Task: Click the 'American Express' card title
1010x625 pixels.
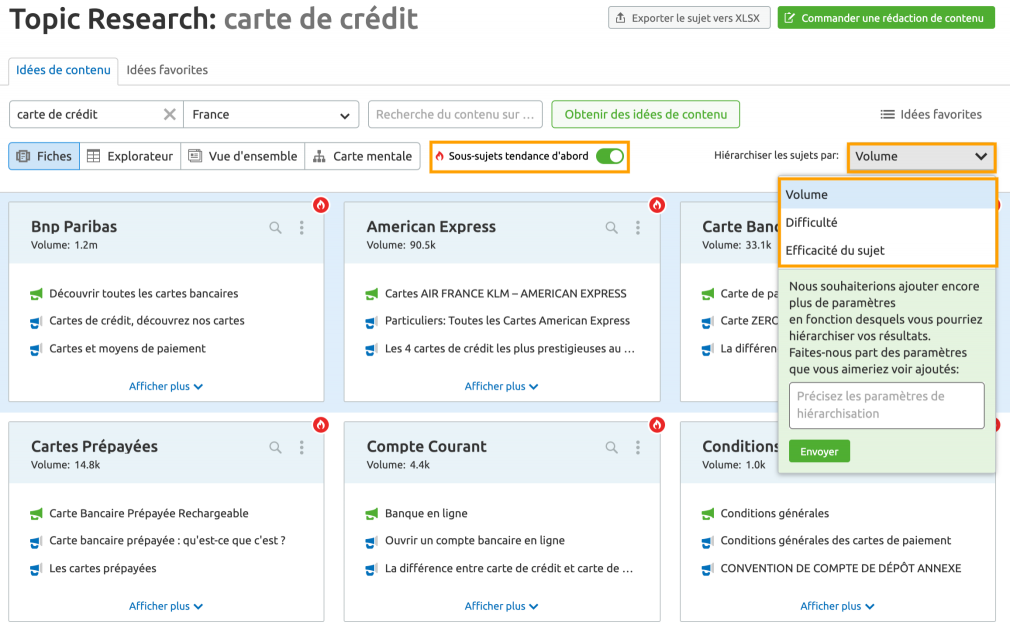Action: (431, 227)
